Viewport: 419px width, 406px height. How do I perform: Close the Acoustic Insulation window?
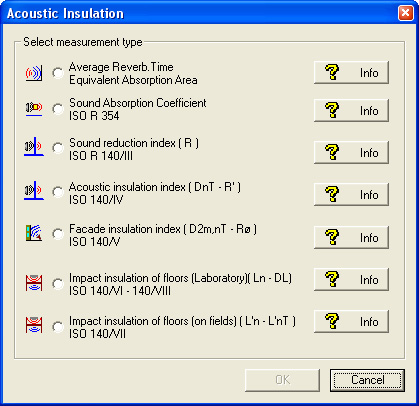pos(405,13)
